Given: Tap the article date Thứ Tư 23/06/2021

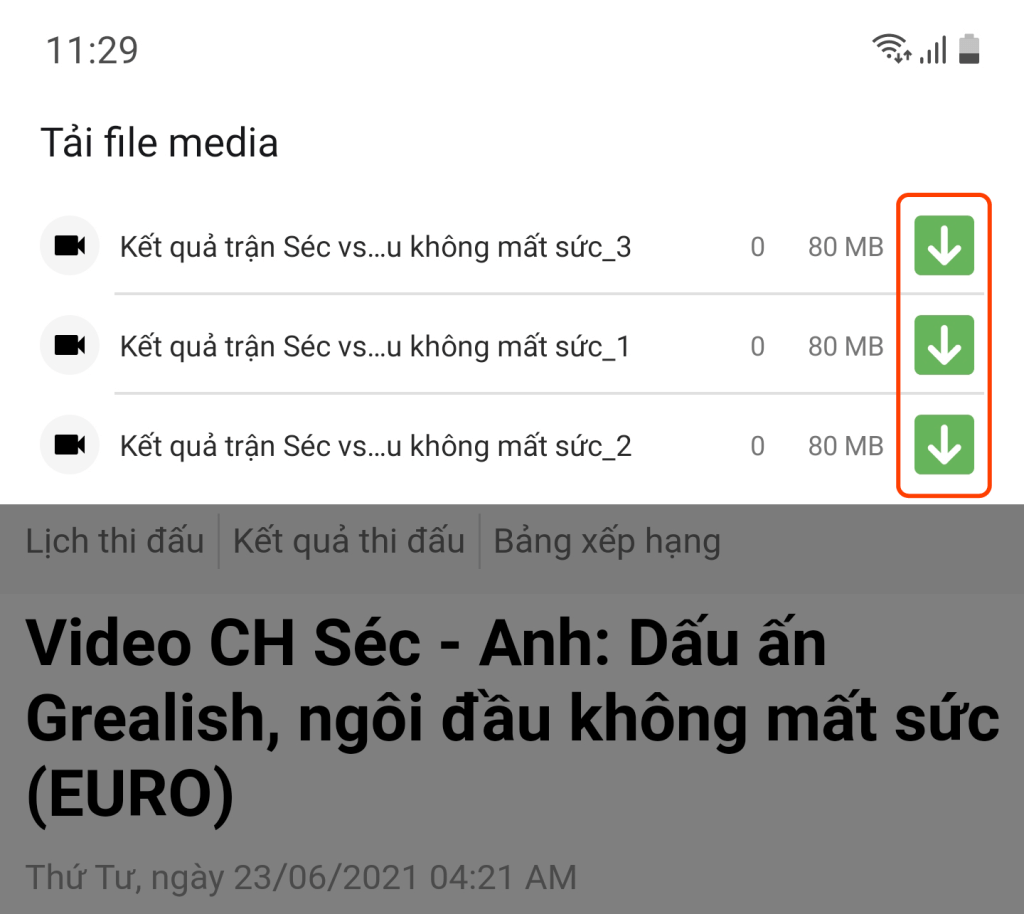Looking at the screenshot, I should click(301, 877).
